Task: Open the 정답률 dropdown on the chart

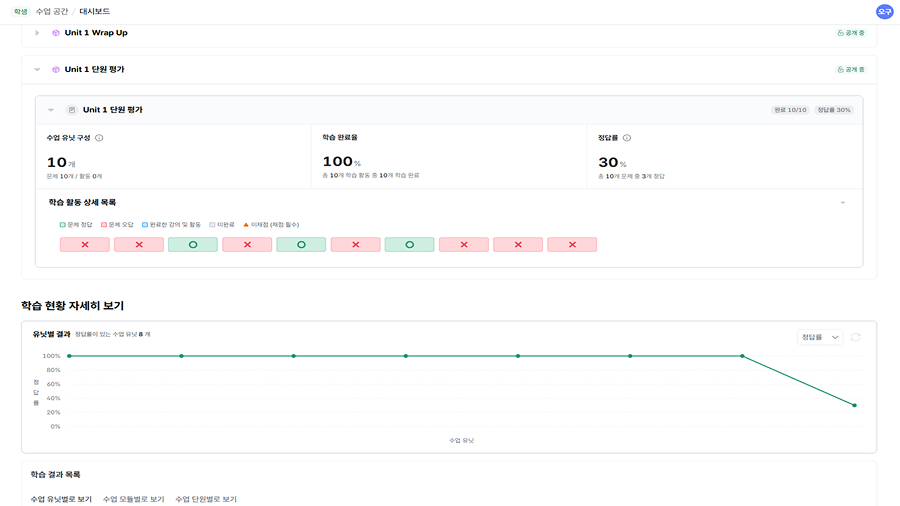Action: point(819,337)
